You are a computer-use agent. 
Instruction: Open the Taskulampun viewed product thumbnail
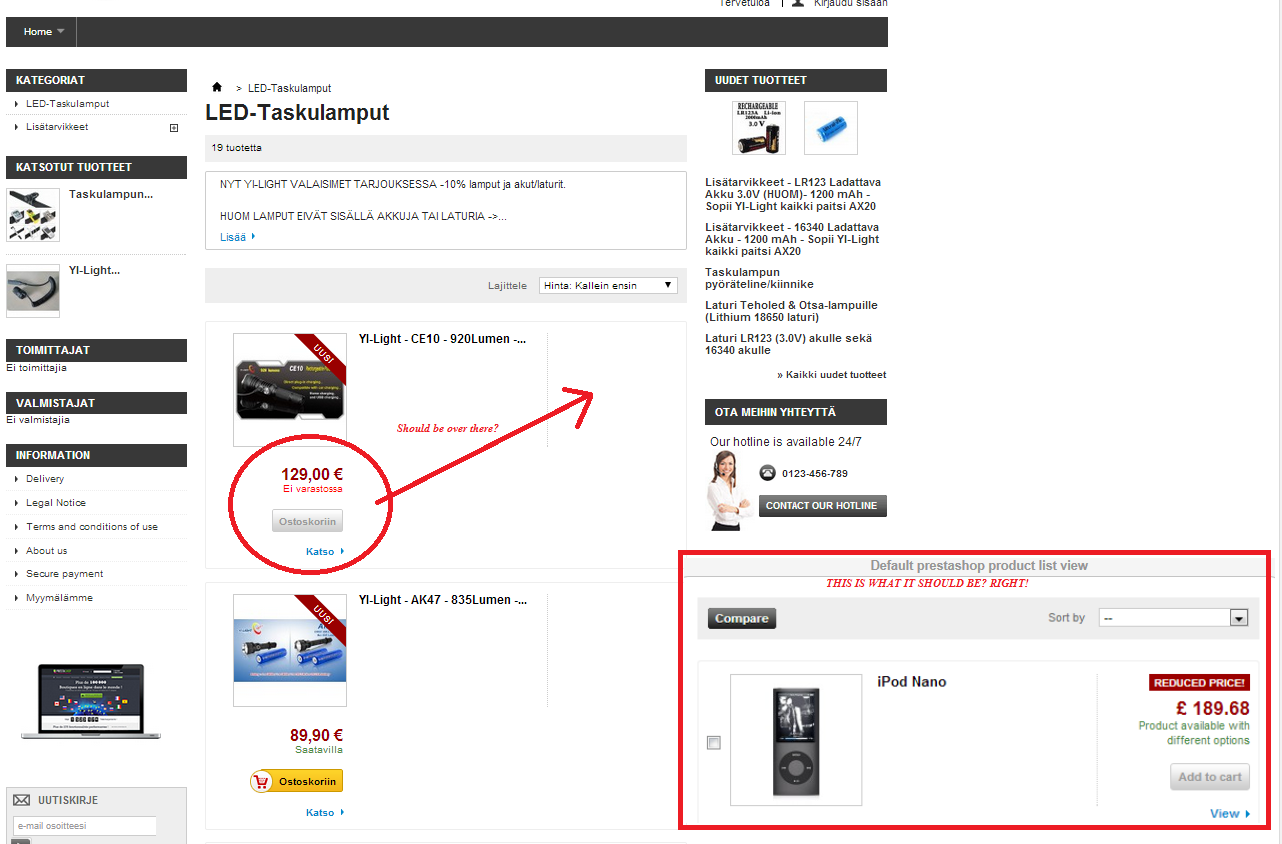32,214
